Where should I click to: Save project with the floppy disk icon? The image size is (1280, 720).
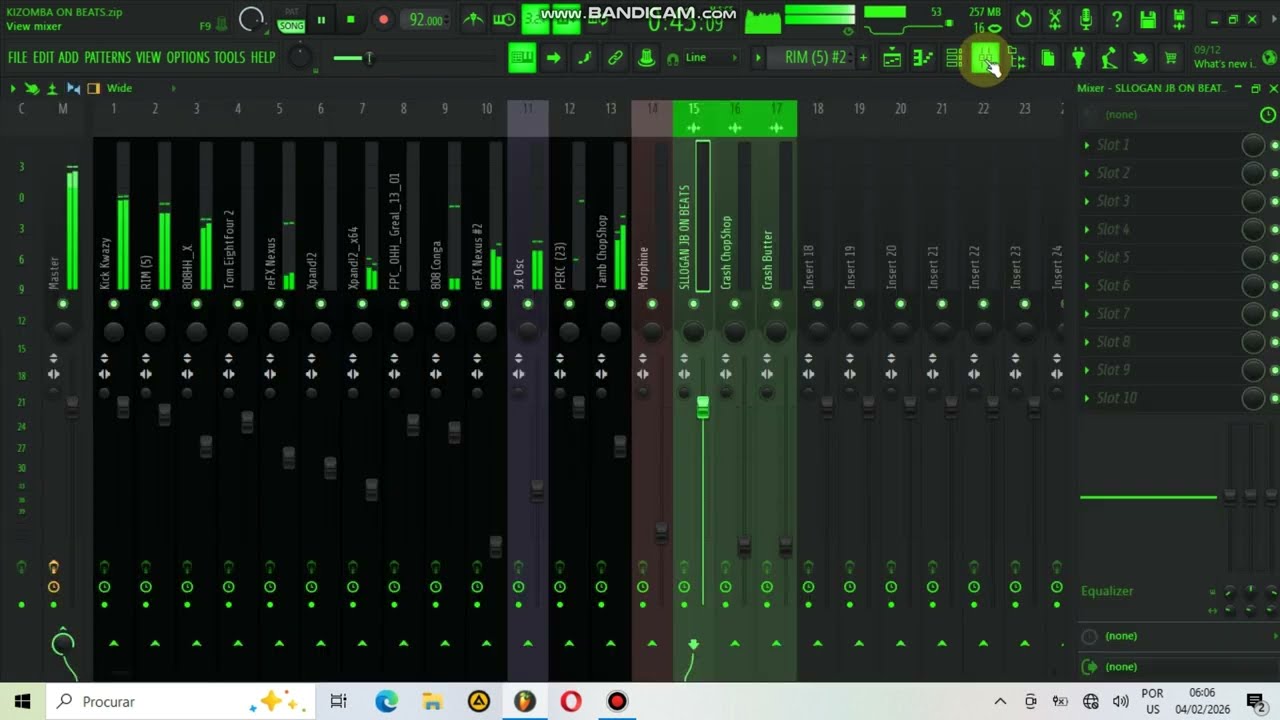(x=1148, y=19)
